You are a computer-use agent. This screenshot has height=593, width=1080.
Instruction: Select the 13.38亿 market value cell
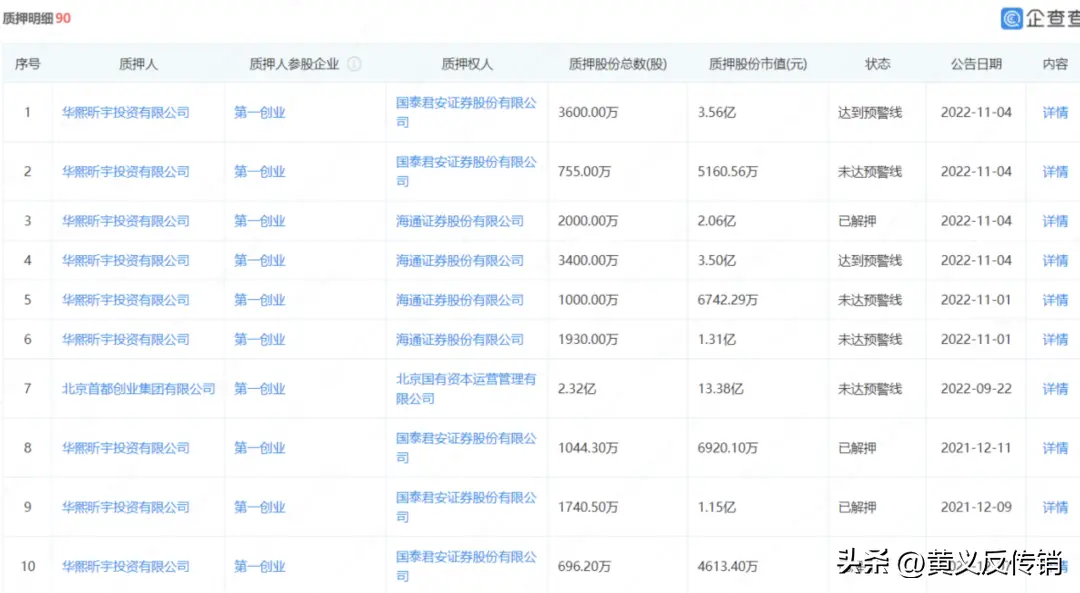click(x=720, y=388)
